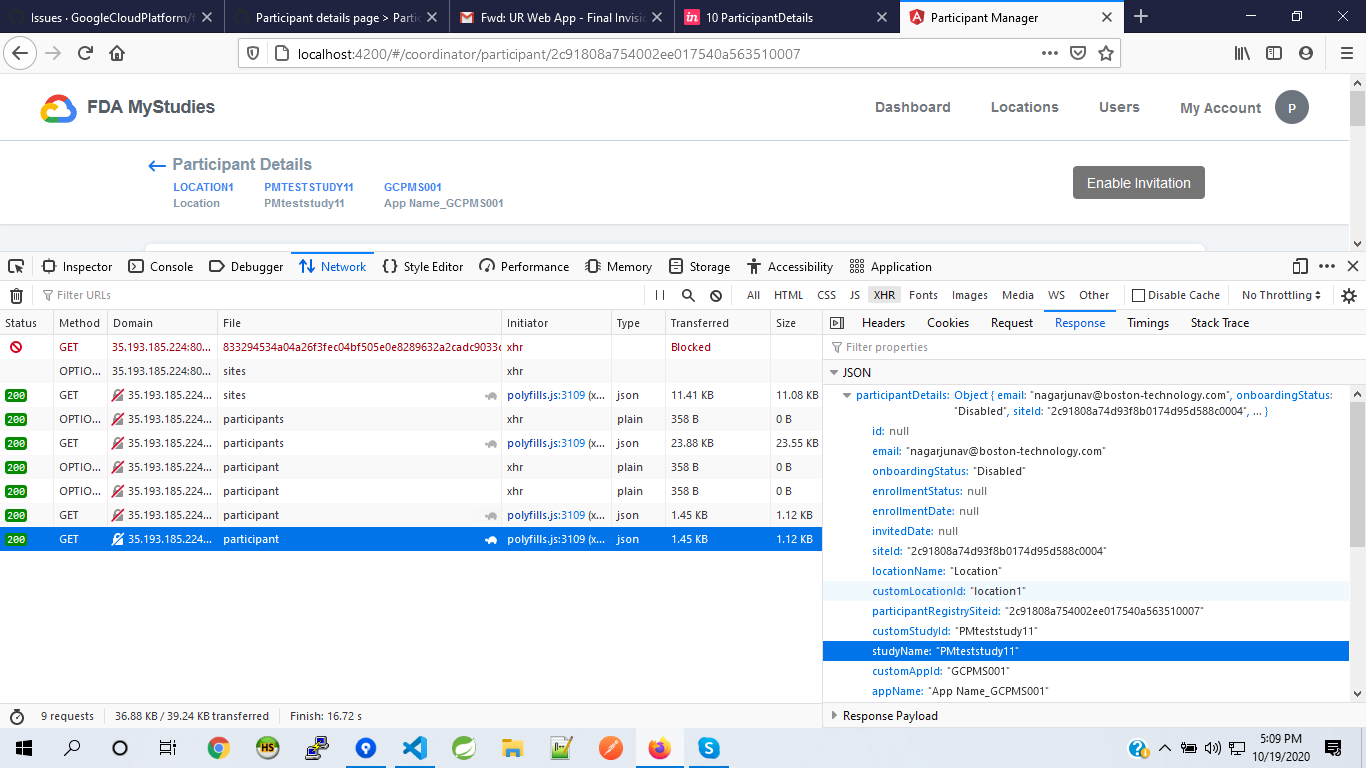Click the Filter URLs input field
Viewport: 1366px width, 768px height.
point(340,295)
